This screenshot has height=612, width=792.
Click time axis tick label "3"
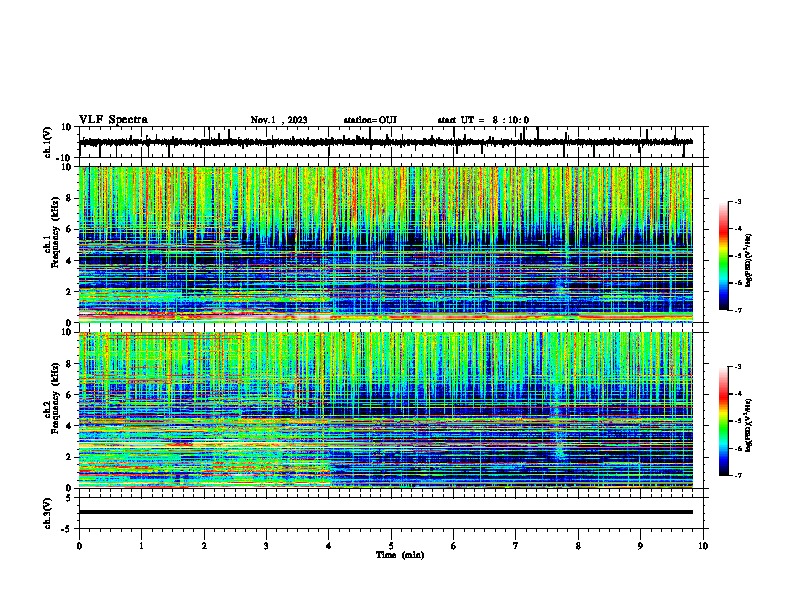[x=266, y=546]
